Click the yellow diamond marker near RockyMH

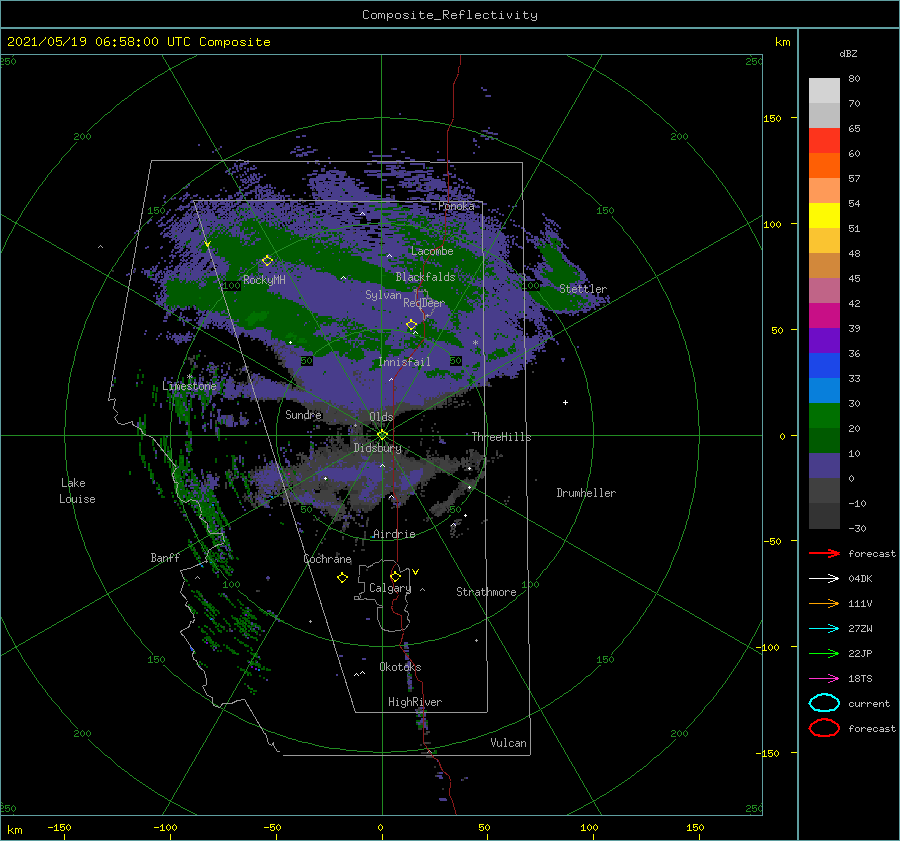click(267, 261)
